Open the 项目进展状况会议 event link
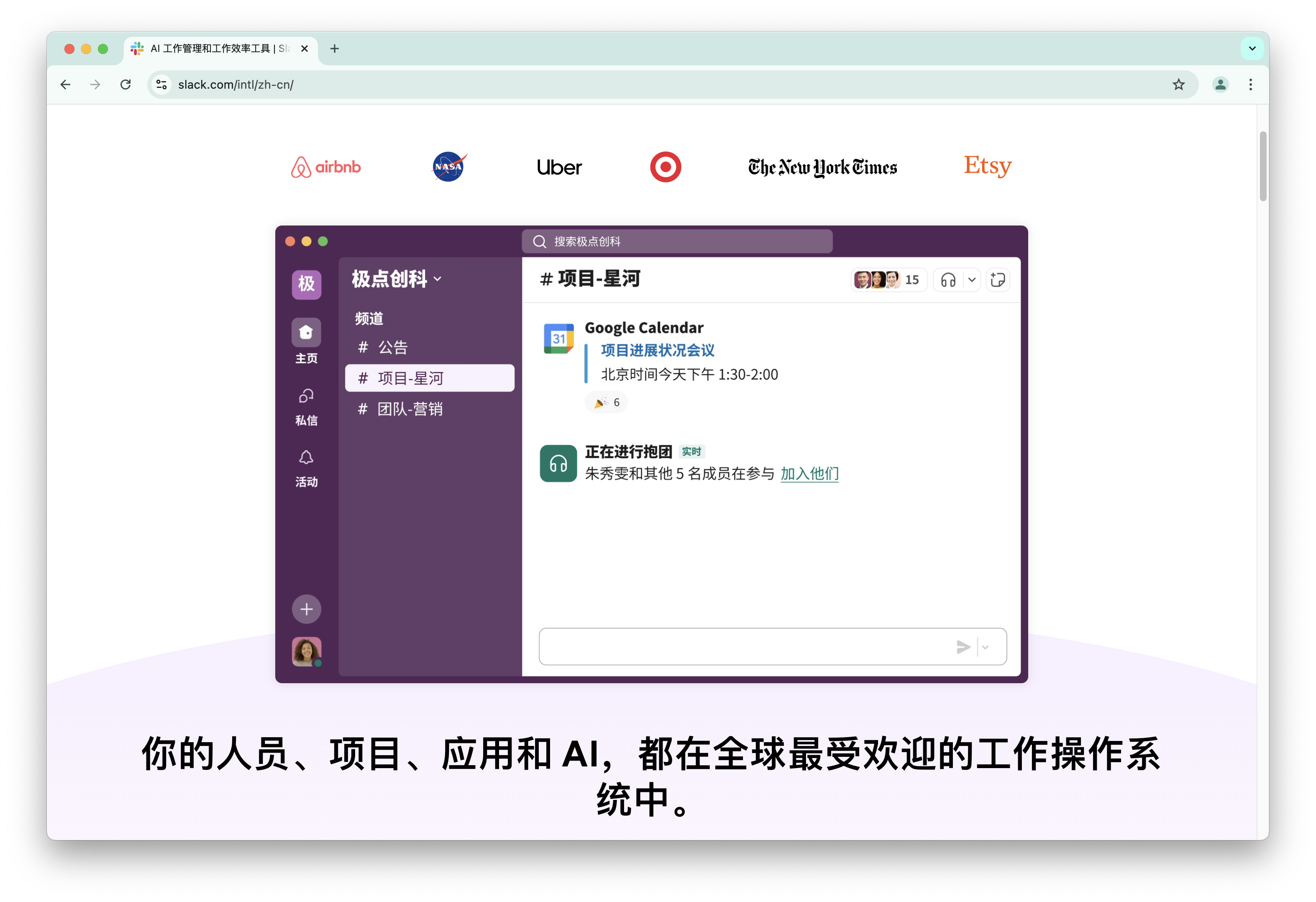Screen dimensions: 1316x902 pos(658,351)
